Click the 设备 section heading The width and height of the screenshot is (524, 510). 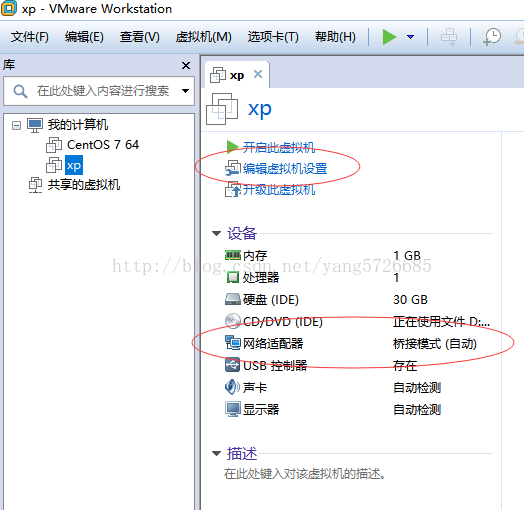(x=242, y=233)
